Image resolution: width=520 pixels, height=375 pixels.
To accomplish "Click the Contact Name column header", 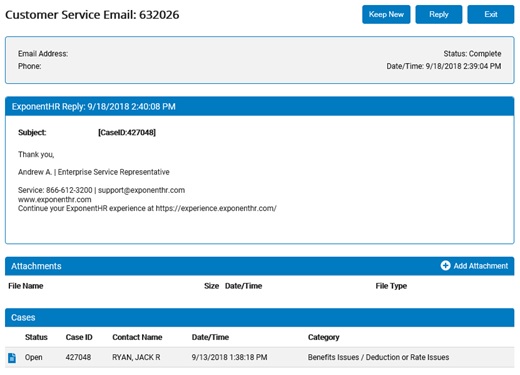I will [x=137, y=337].
